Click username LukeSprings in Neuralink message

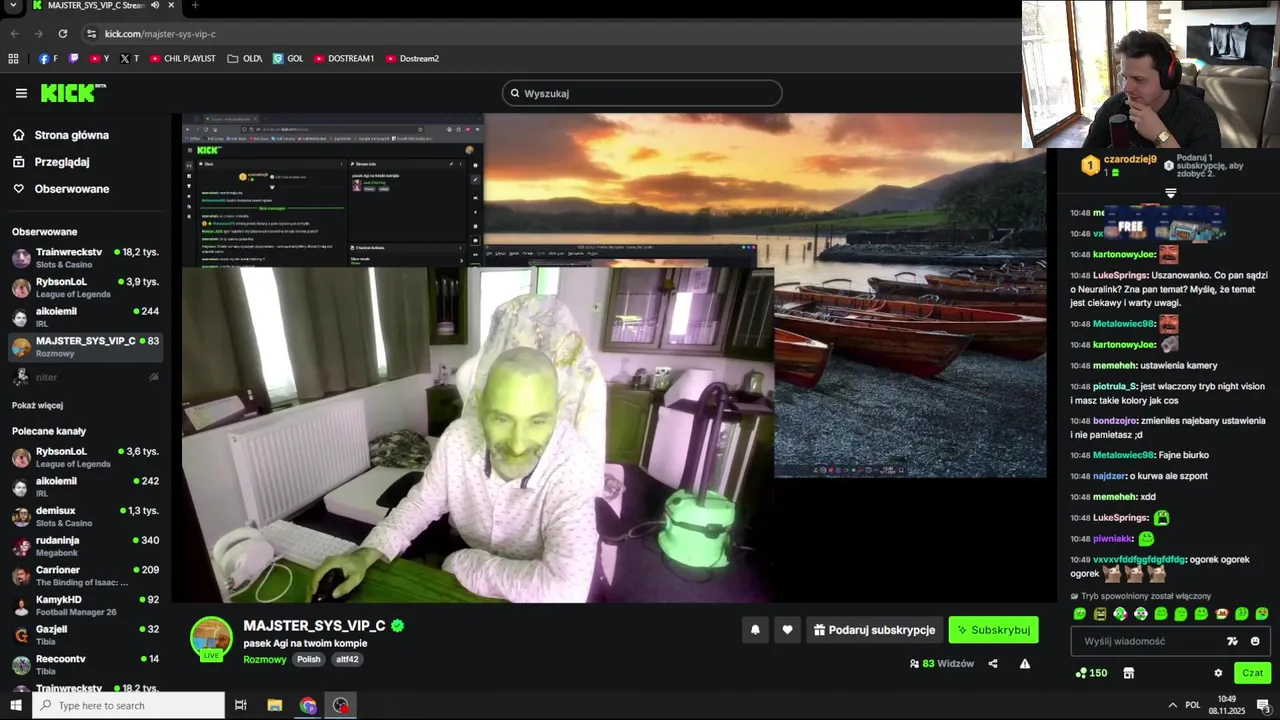(1120, 275)
